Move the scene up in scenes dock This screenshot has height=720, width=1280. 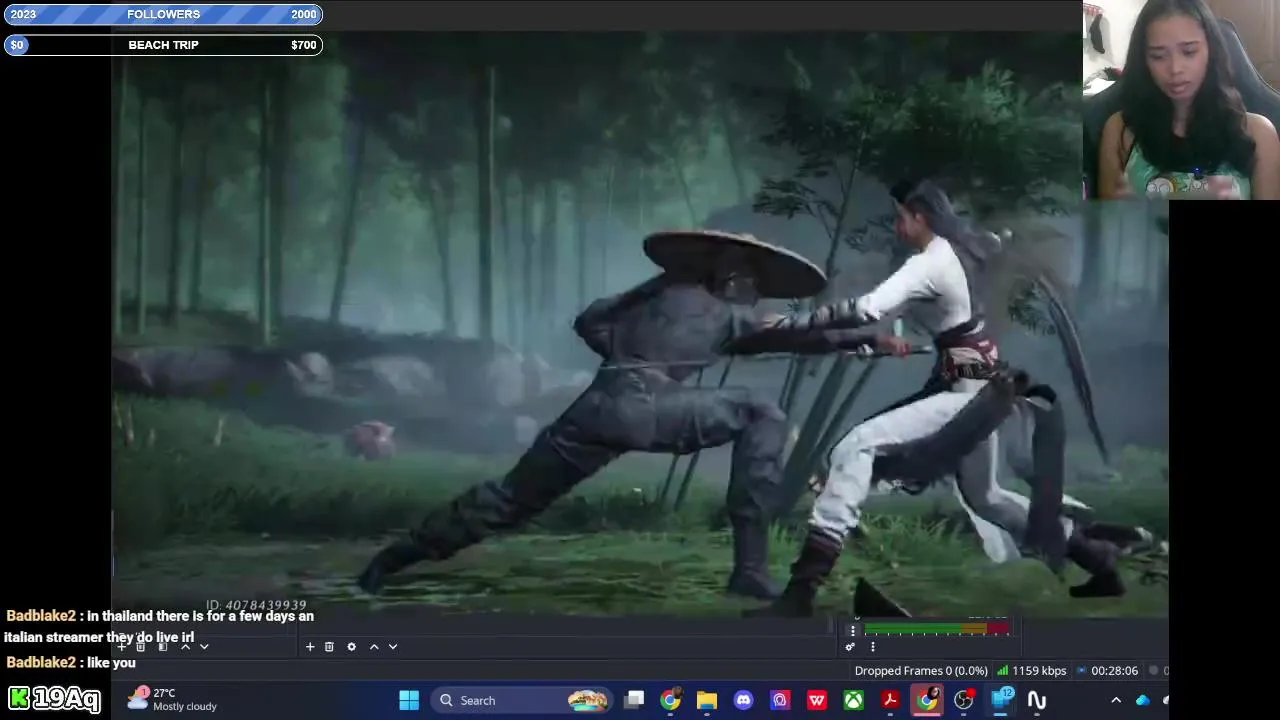point(185,647)
